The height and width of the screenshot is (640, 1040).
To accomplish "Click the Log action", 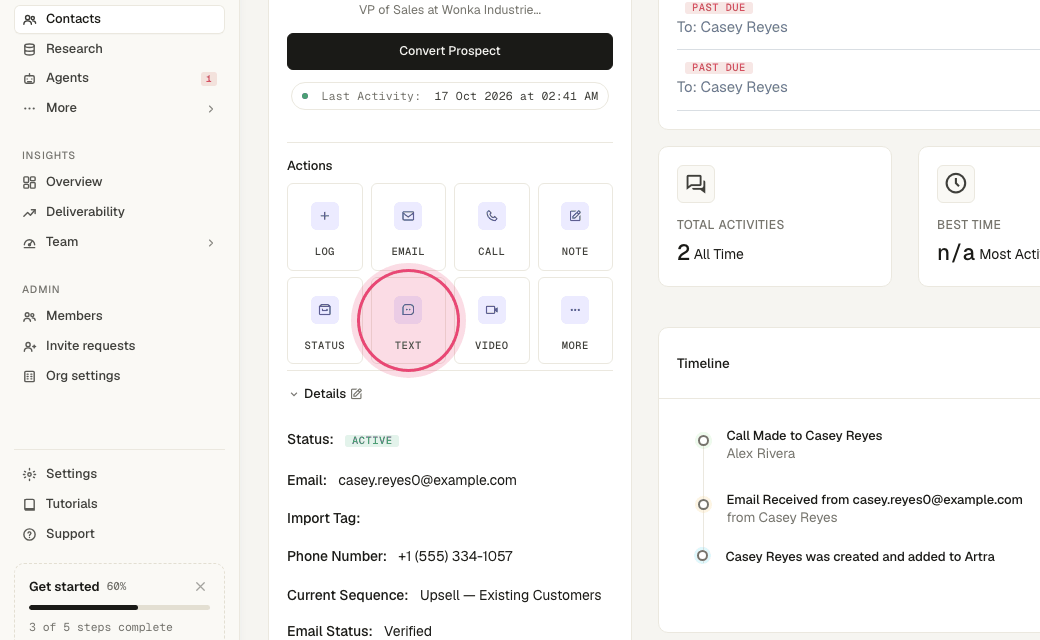I will (325, 227).
